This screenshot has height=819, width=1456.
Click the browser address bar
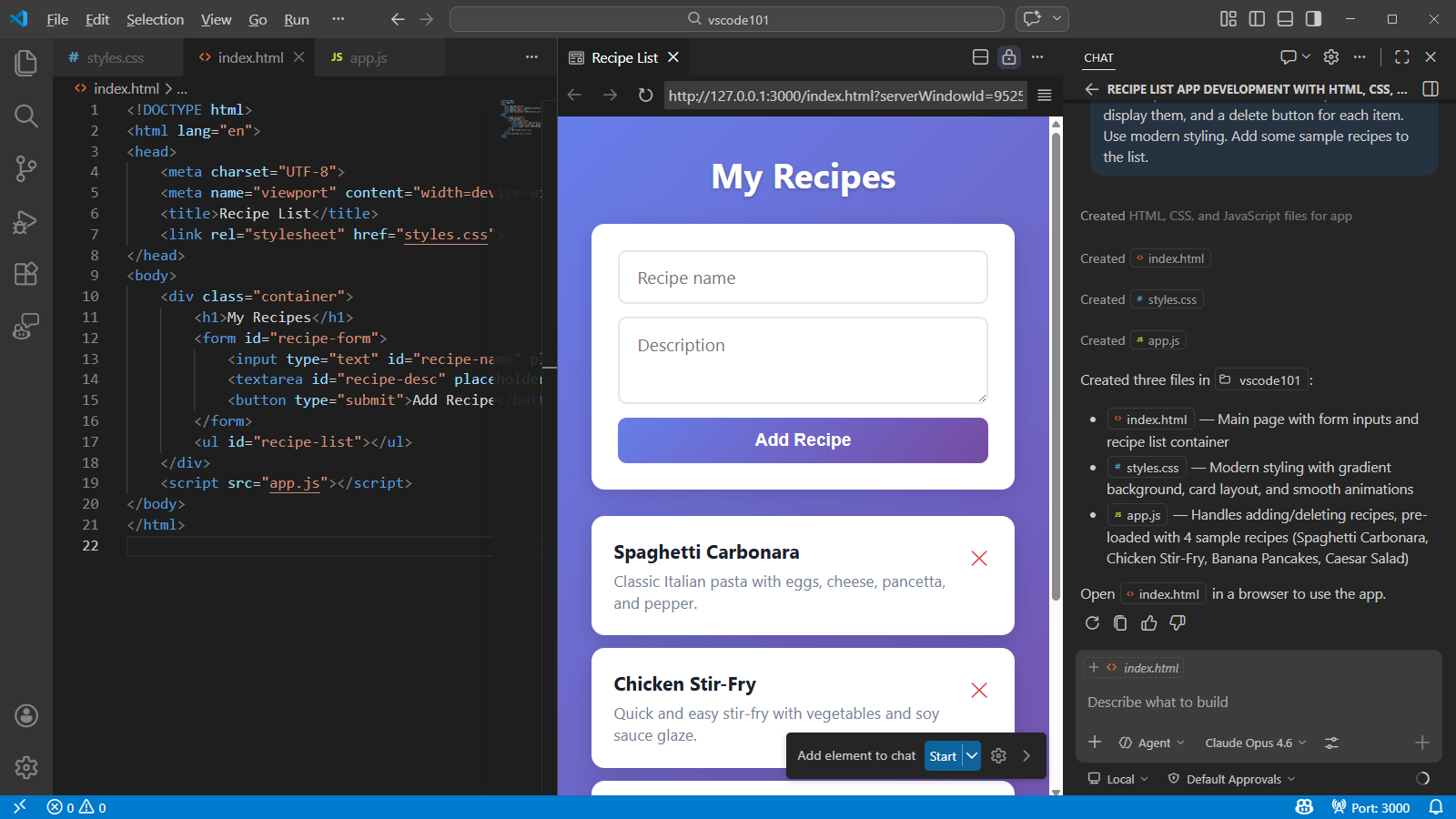tap(844, 95)
